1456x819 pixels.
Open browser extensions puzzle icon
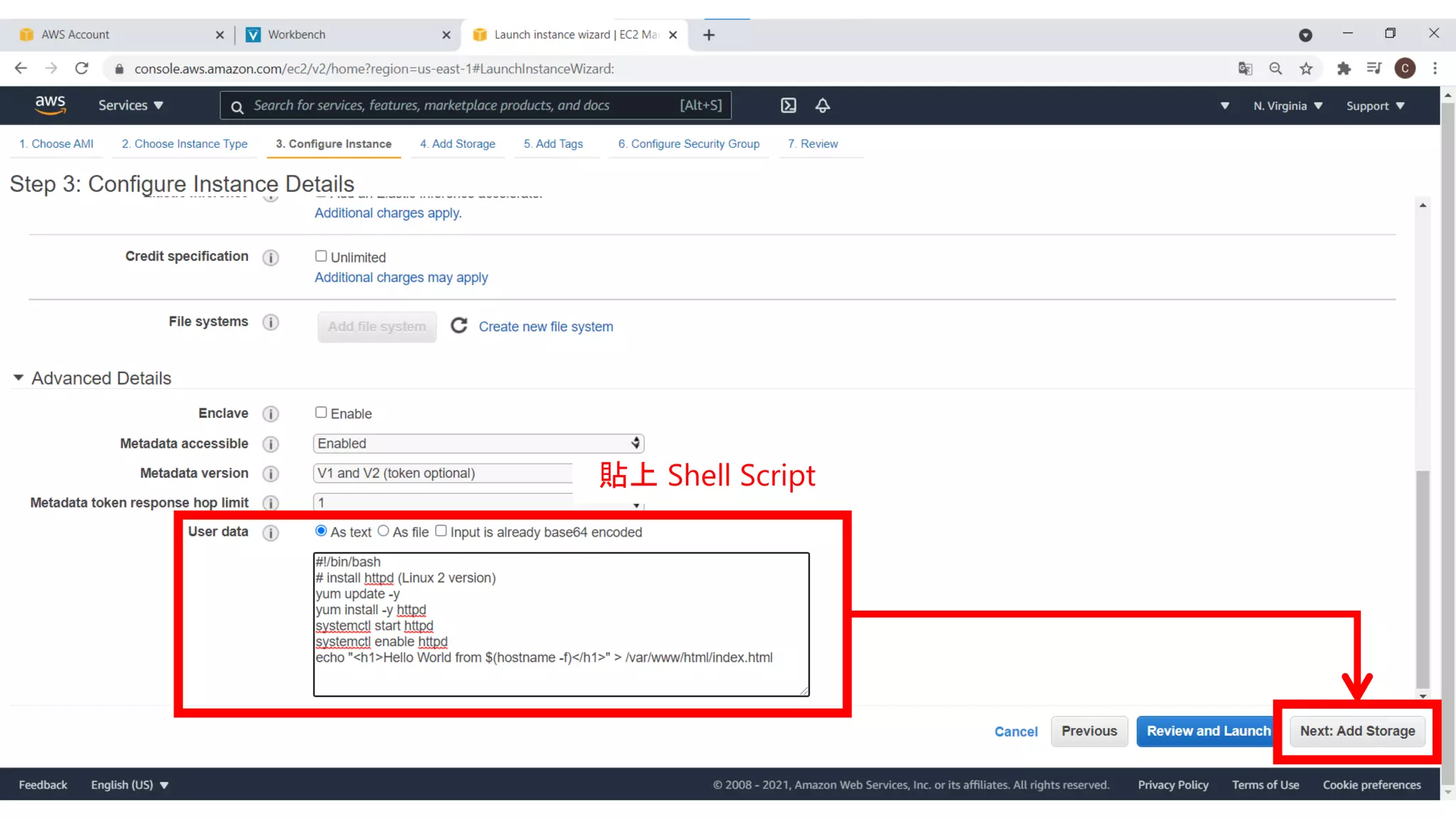click(x=1343, y=68)
